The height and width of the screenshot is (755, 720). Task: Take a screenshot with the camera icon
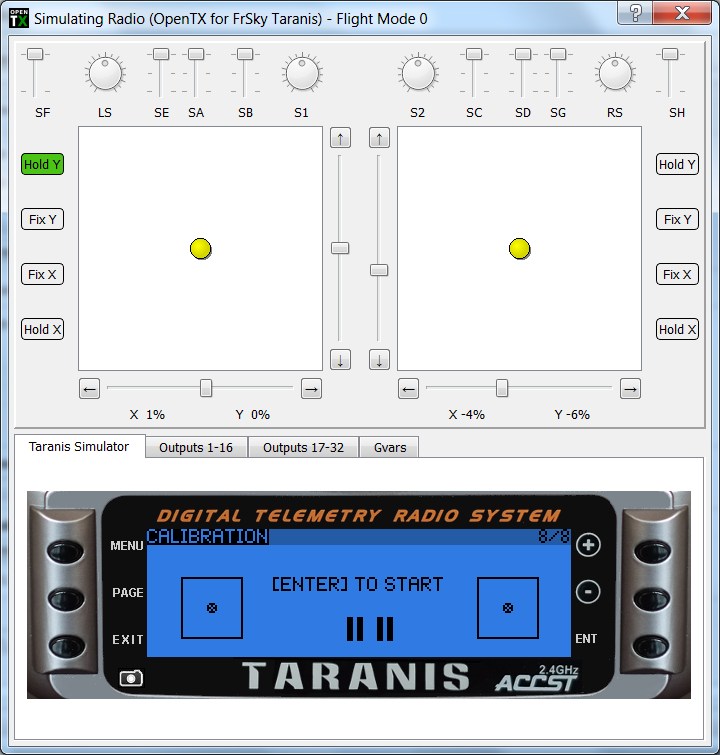point(131,678)
